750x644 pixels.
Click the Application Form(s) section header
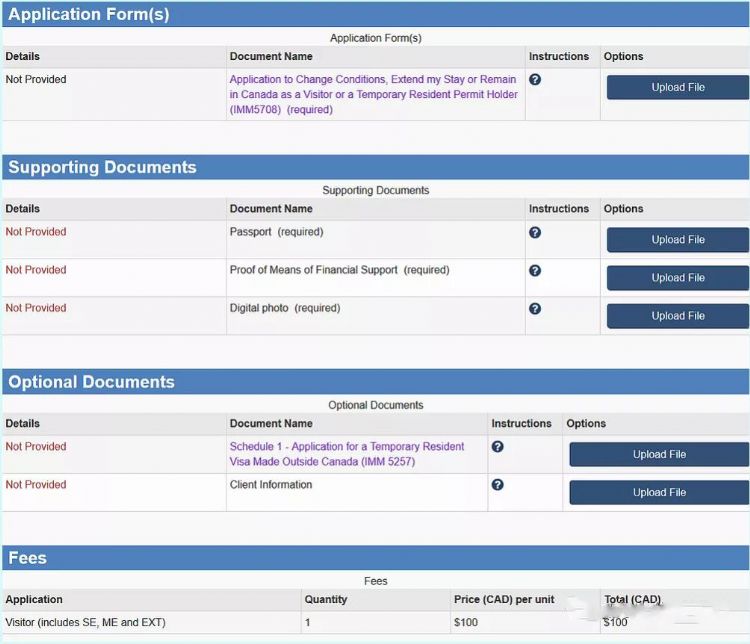tap(88, 14)
